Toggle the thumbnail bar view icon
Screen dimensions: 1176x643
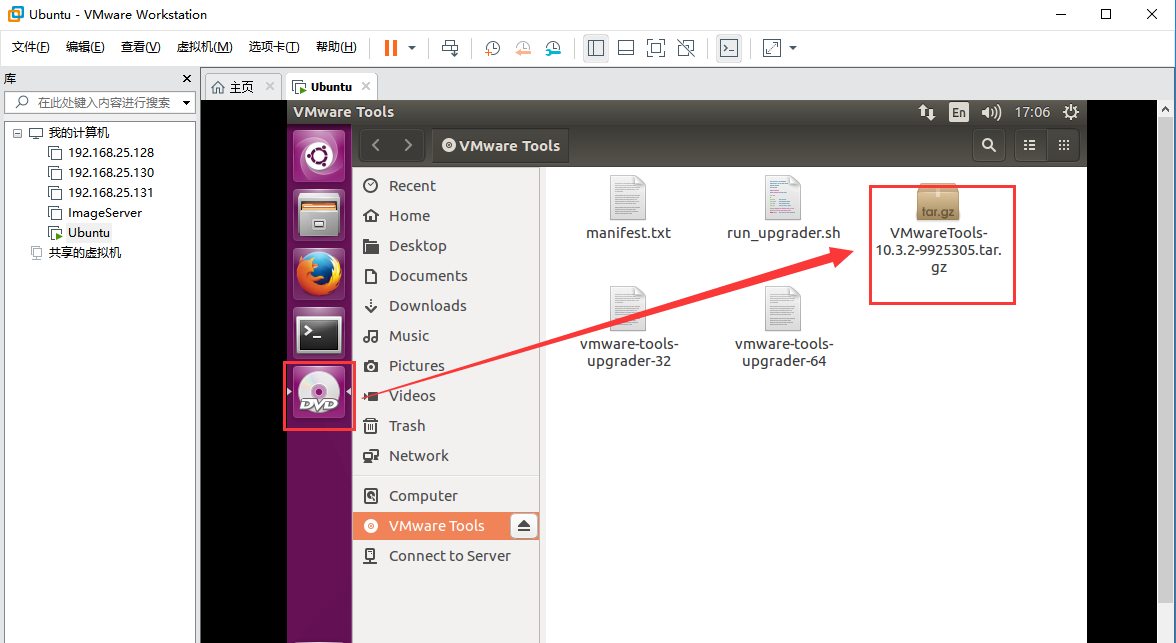click(626, 48)
